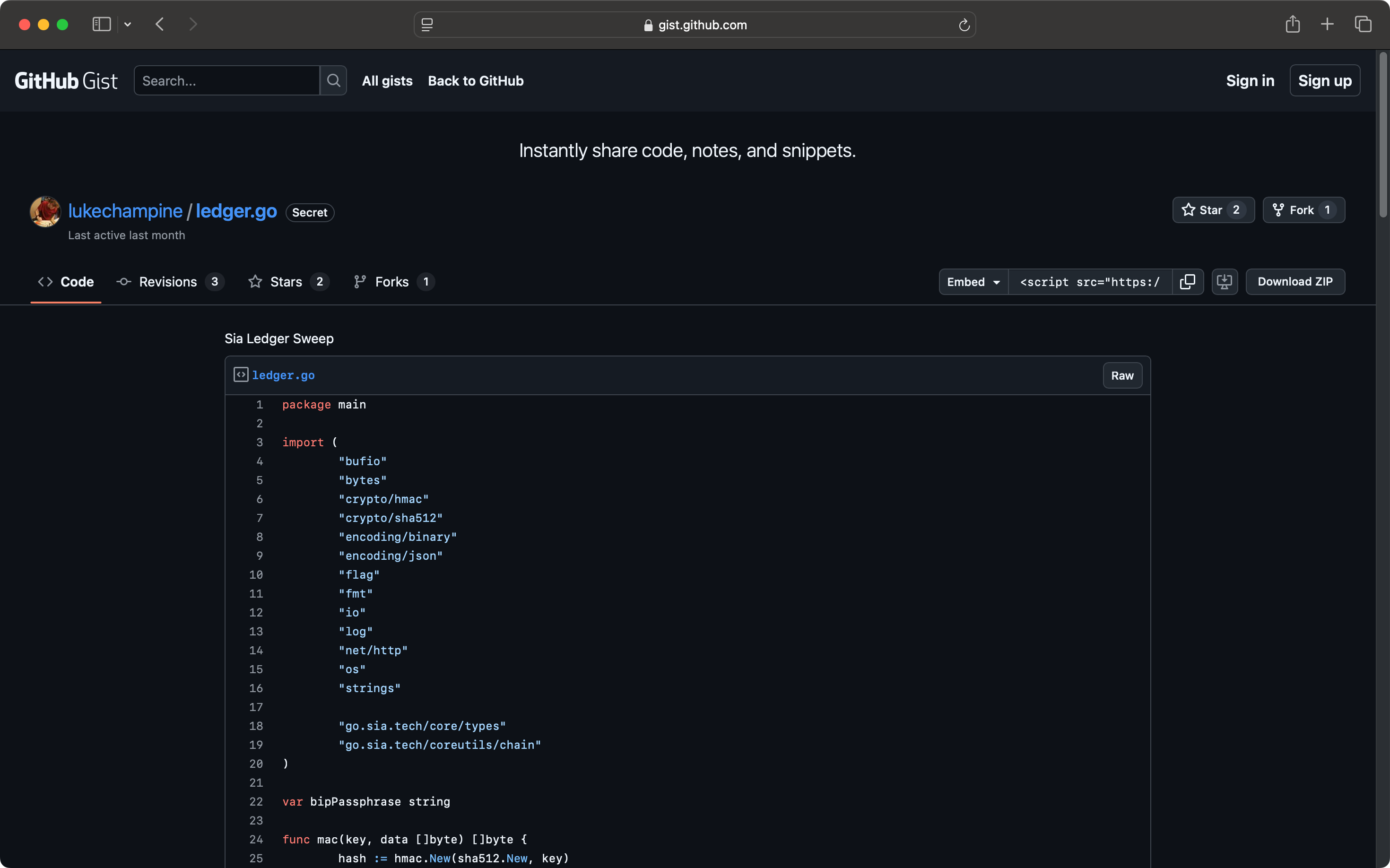Click the page vertical scrollbar
1390x868 pixels.
[x=1382, y=135]
